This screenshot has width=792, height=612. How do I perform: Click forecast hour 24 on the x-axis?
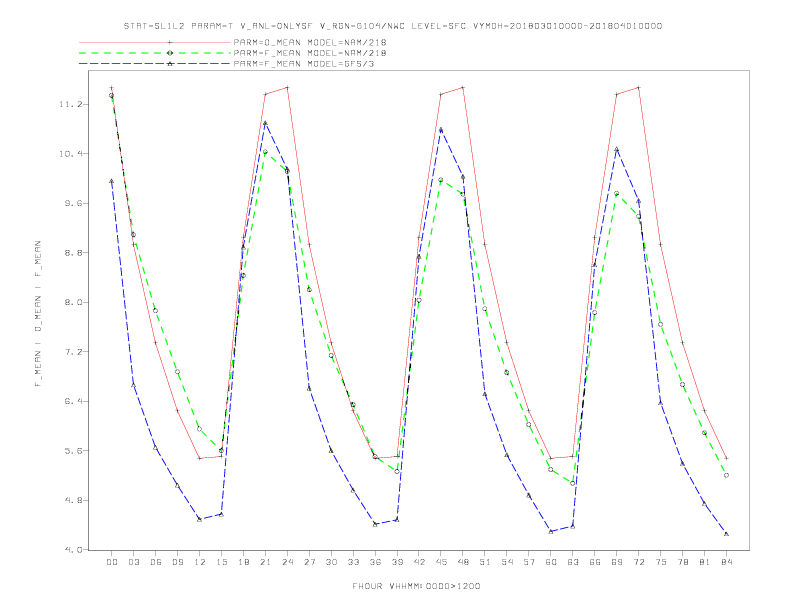[287, 562]
